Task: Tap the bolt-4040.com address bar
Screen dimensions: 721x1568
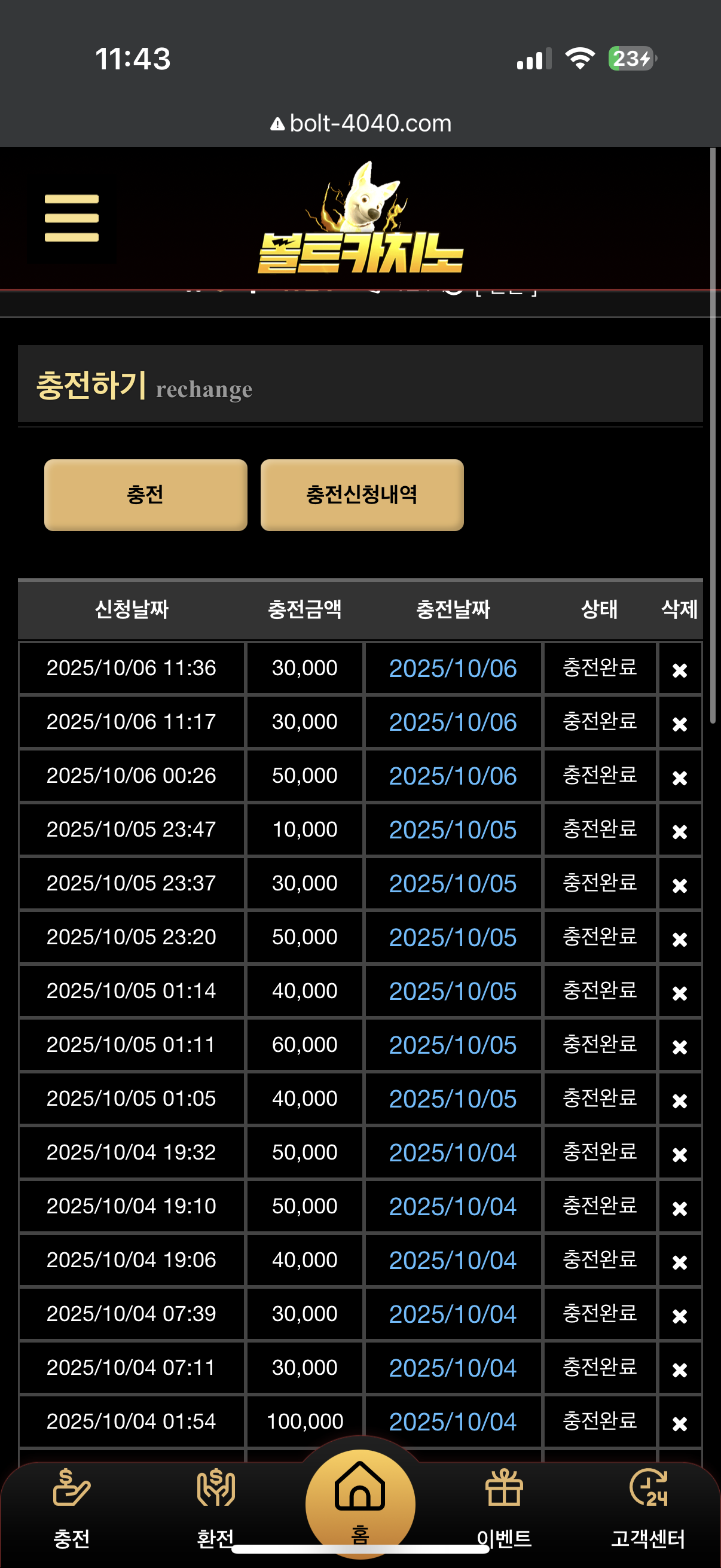Action: click(361, 124)
